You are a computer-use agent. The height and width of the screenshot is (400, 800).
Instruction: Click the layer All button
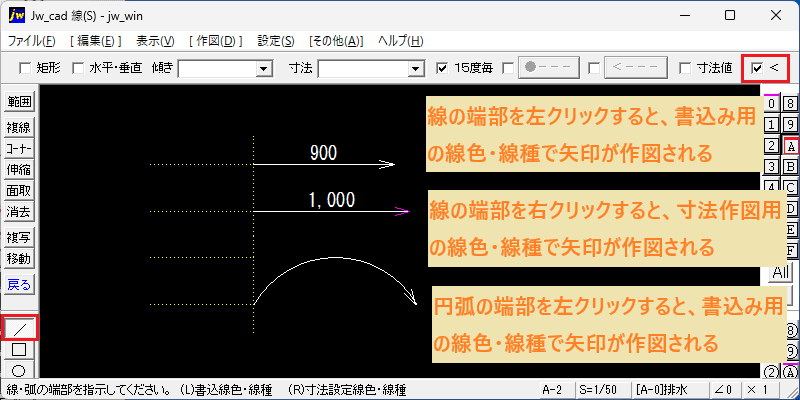tap(781, 272)
